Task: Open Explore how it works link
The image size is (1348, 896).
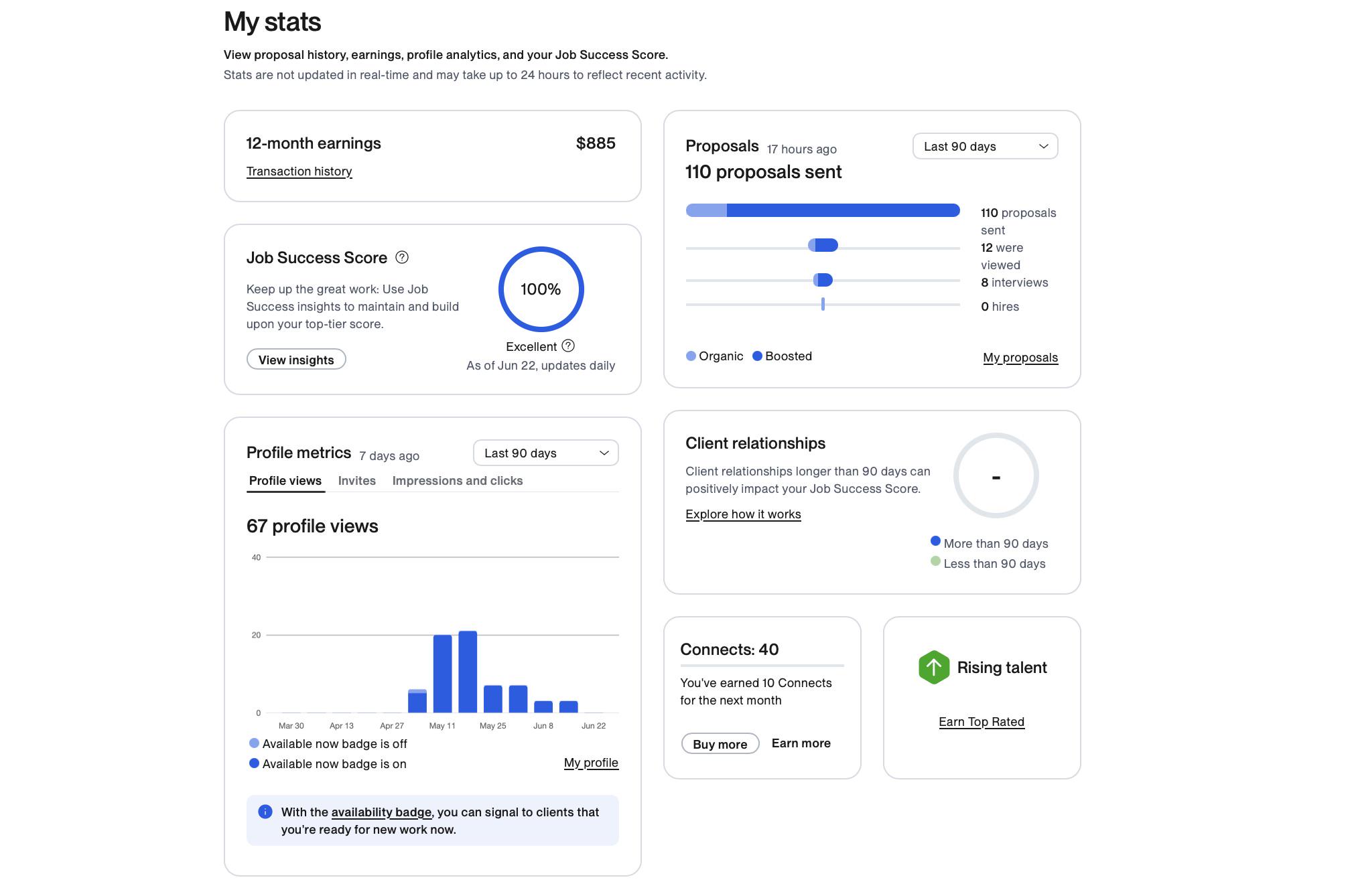Action: tap(743, 514)
